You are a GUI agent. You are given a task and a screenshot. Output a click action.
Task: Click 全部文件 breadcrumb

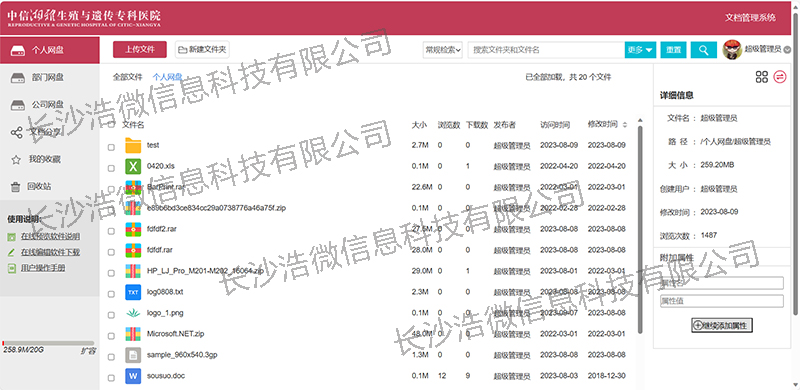128,77
